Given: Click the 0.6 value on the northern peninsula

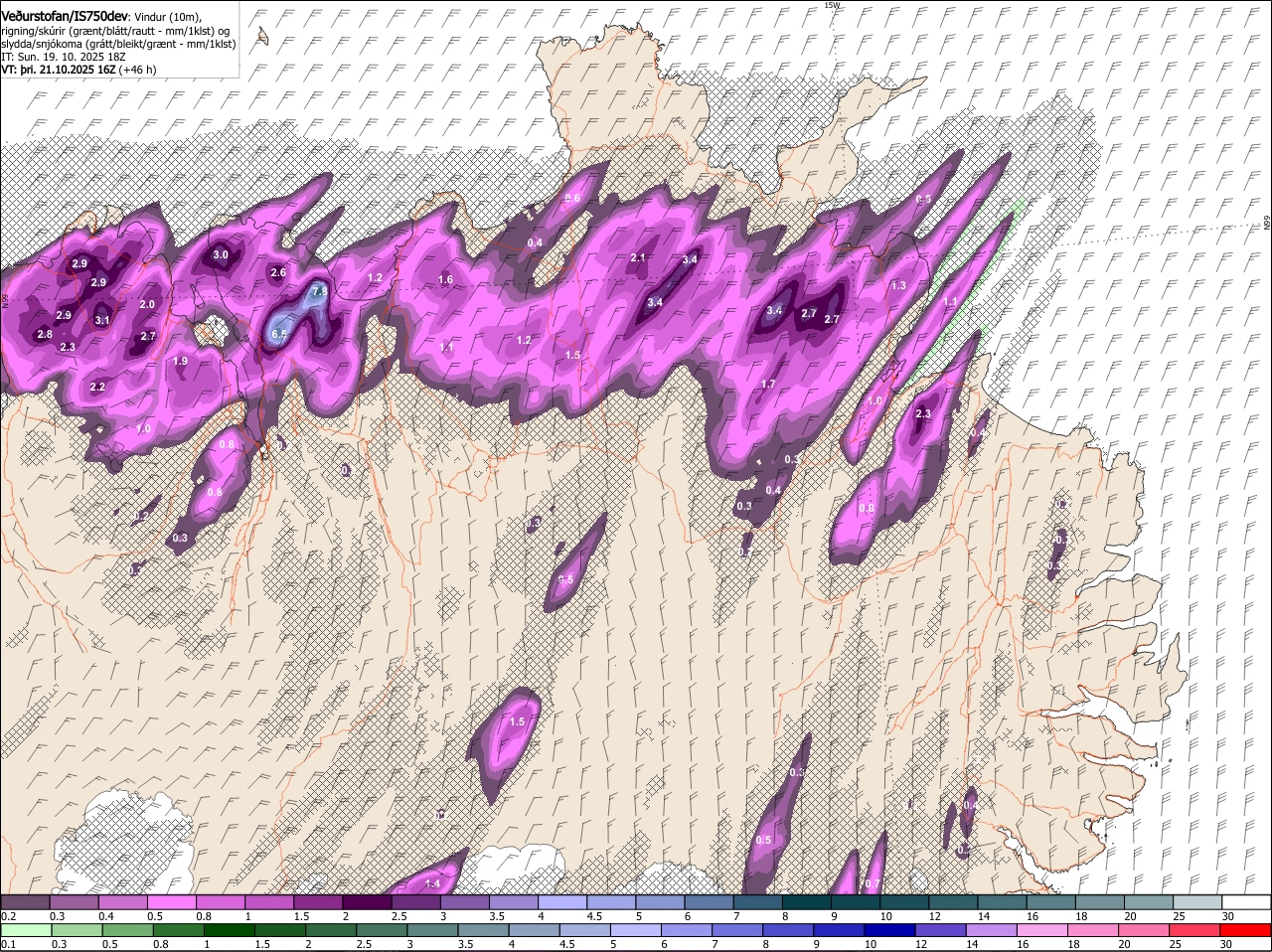Looking at the screenshot, I should tap(572, 199).
